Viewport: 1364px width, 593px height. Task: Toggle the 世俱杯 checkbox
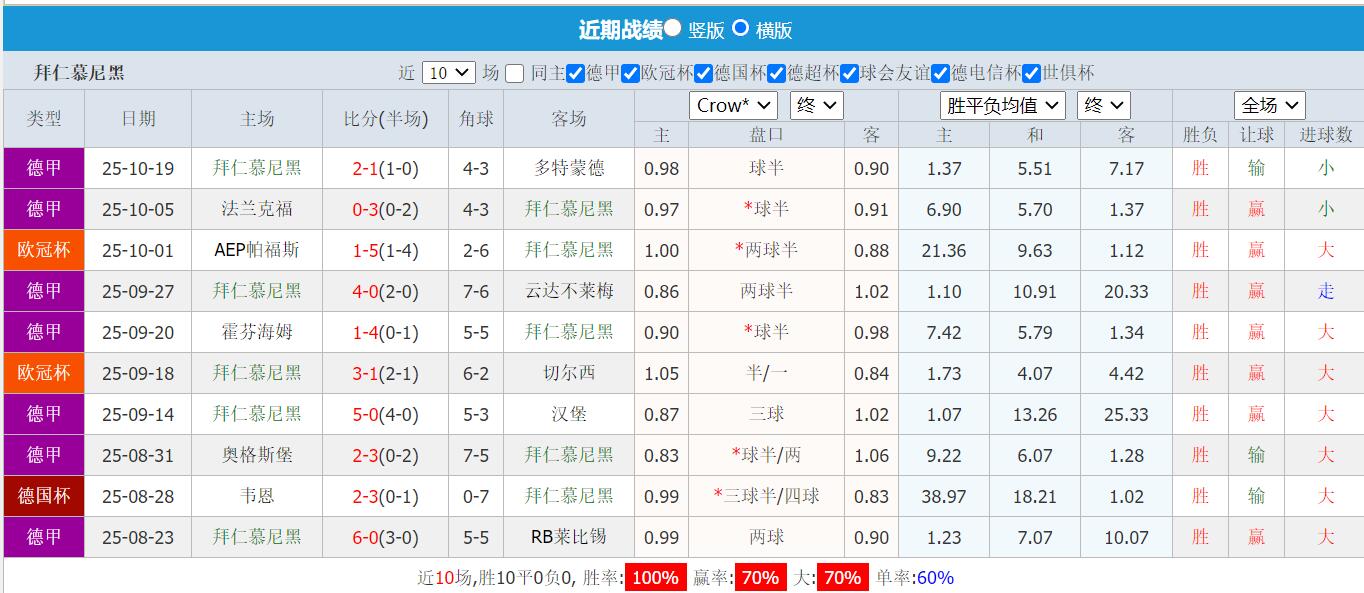1030,73
